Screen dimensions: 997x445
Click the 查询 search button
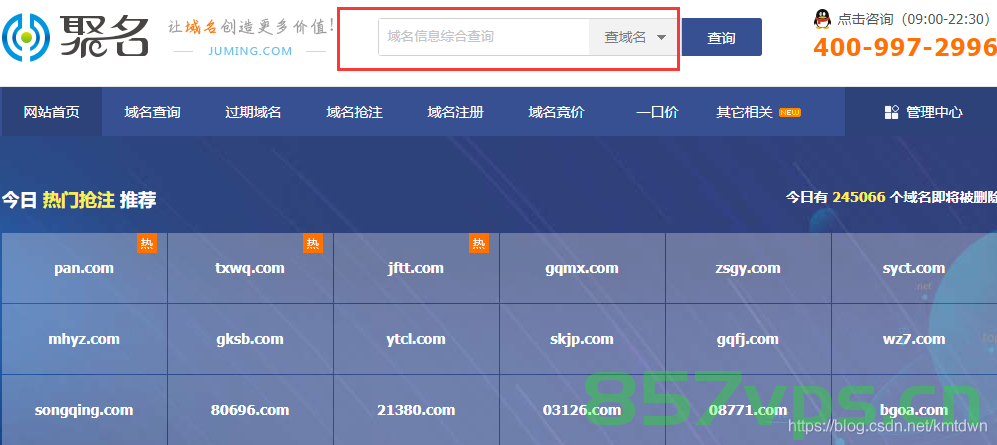point(722,38)
